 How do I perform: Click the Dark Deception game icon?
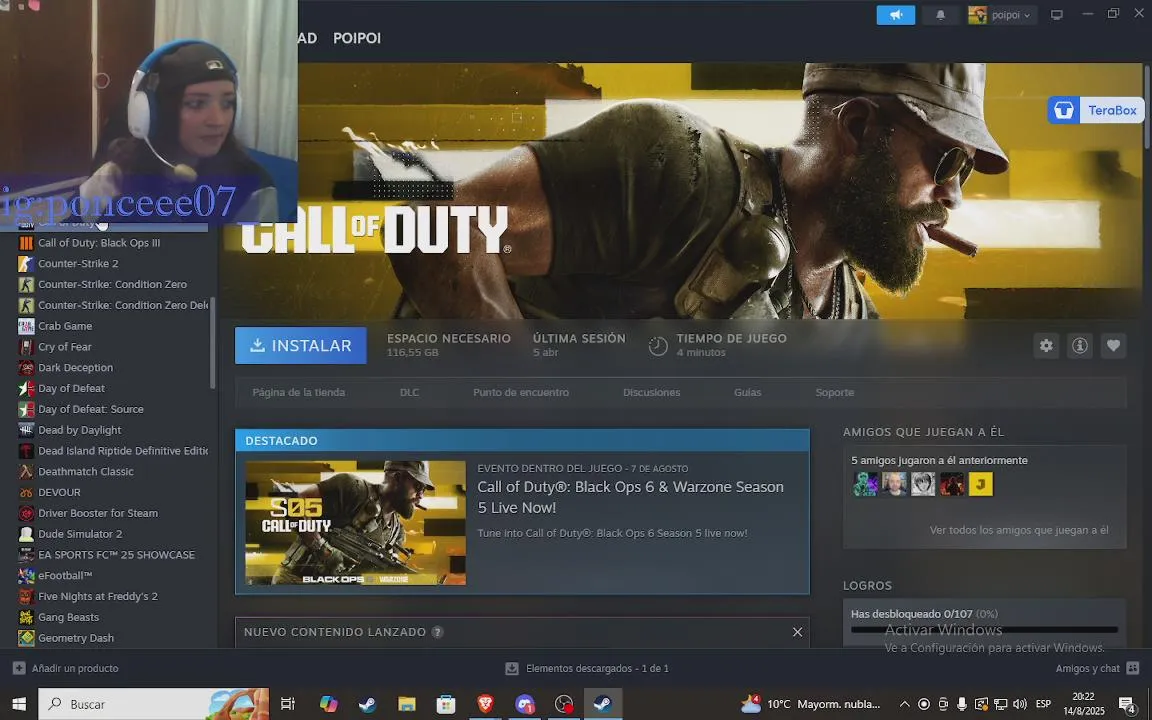pyautogui.click(x=26, y=367)
